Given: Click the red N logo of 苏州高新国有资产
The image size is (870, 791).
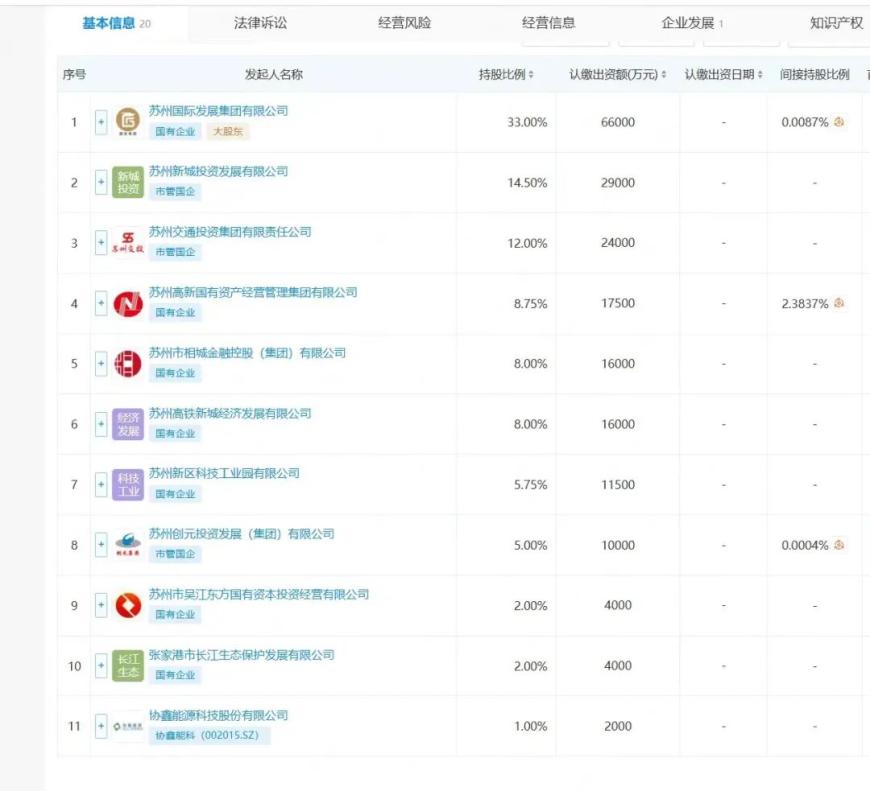Looking at the screenshot, I should [x=128, y=303].
